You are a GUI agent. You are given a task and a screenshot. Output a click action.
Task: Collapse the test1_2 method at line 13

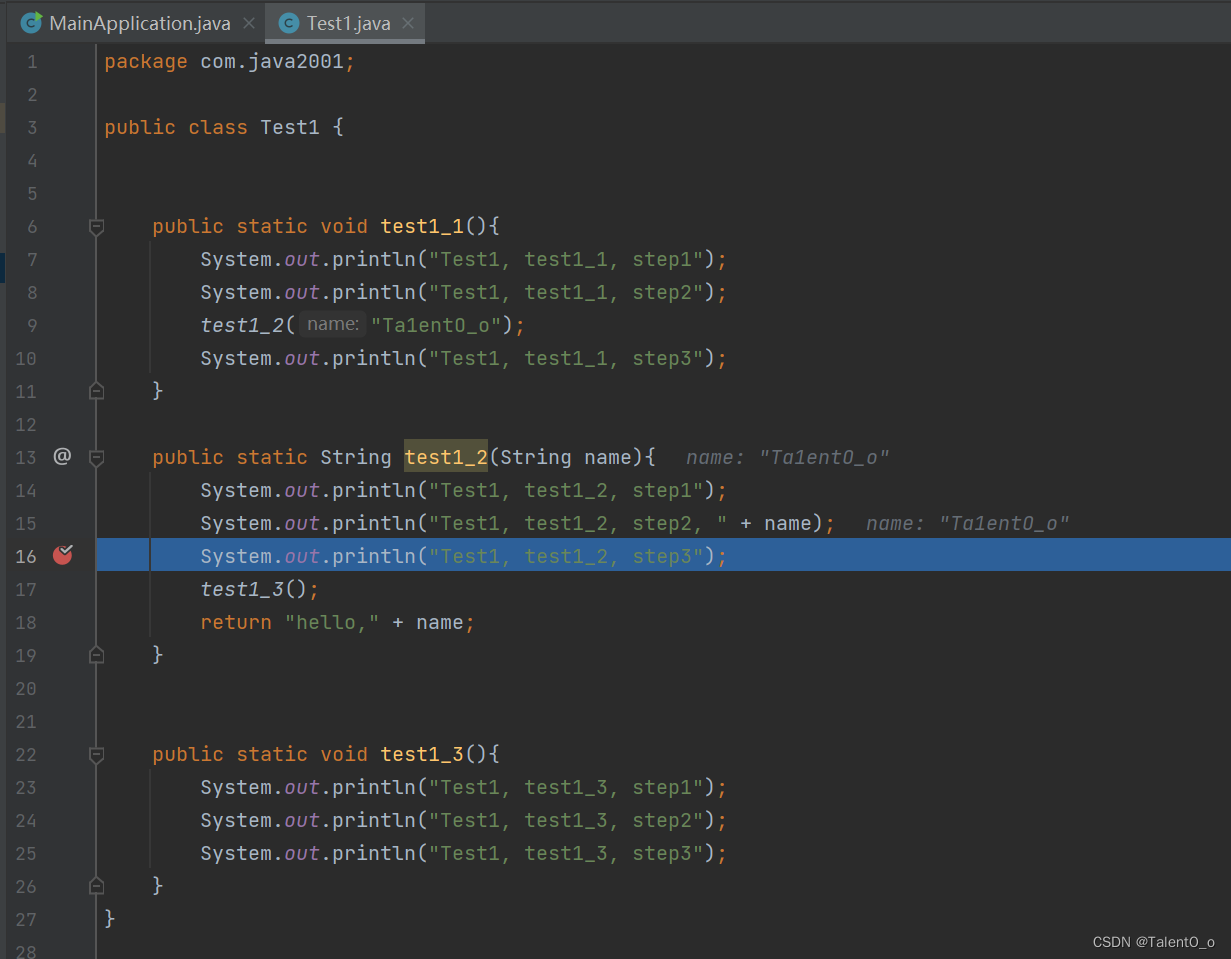[97, 458]
